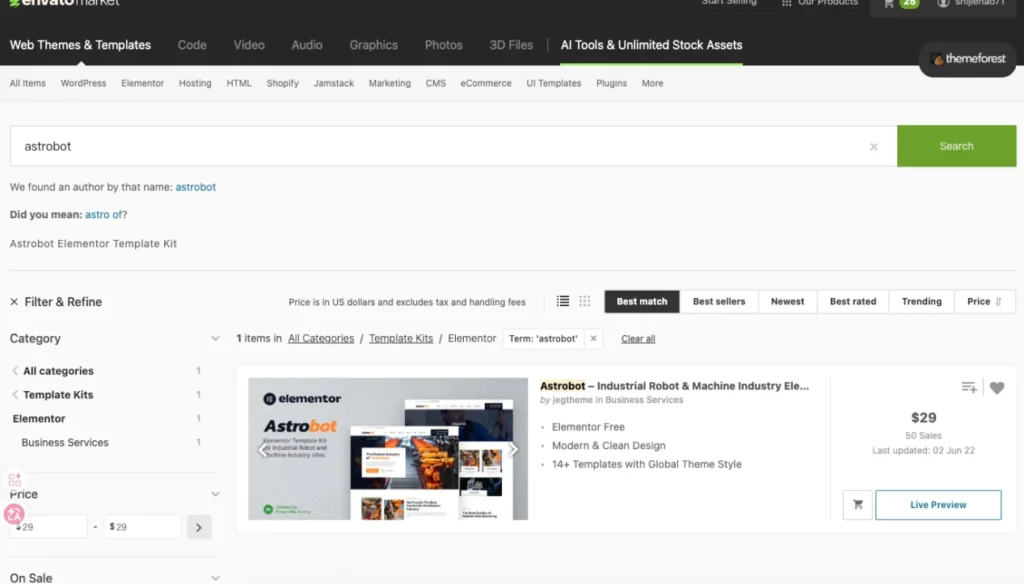
Task: Select WordPress category
Action: [83, 83]
